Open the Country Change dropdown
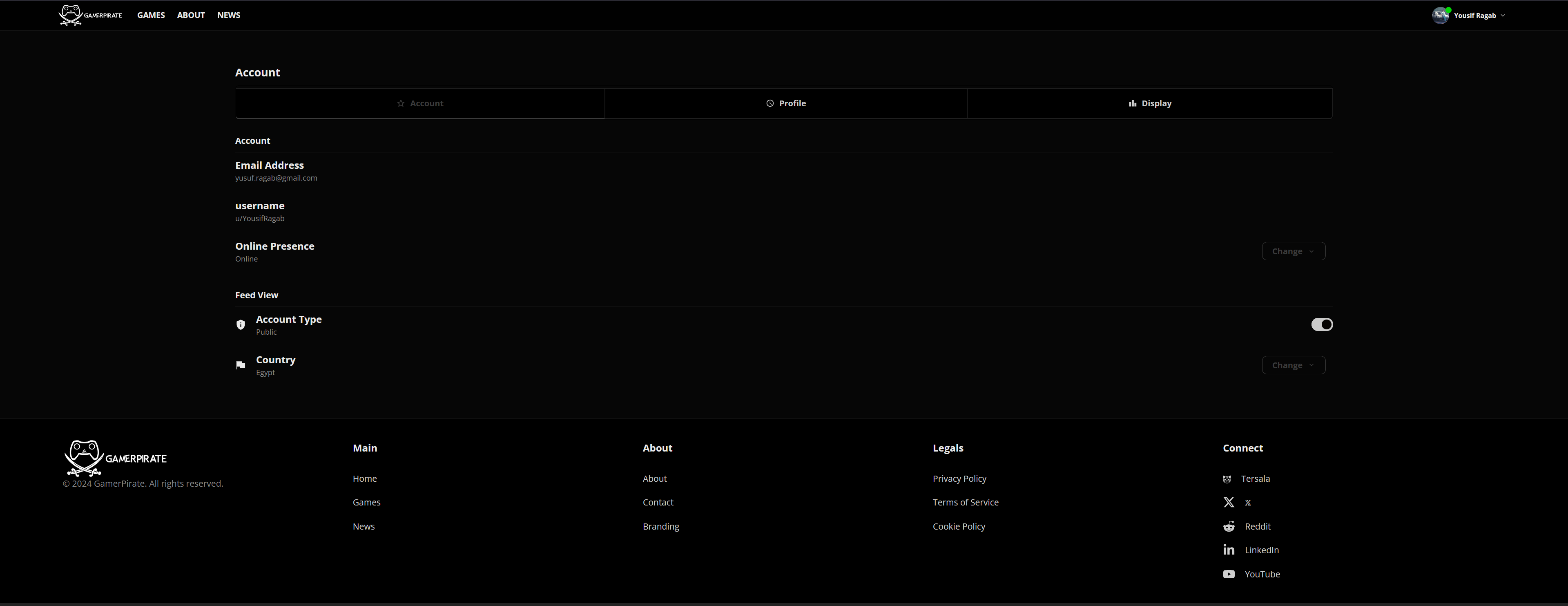 (1293, 365)
